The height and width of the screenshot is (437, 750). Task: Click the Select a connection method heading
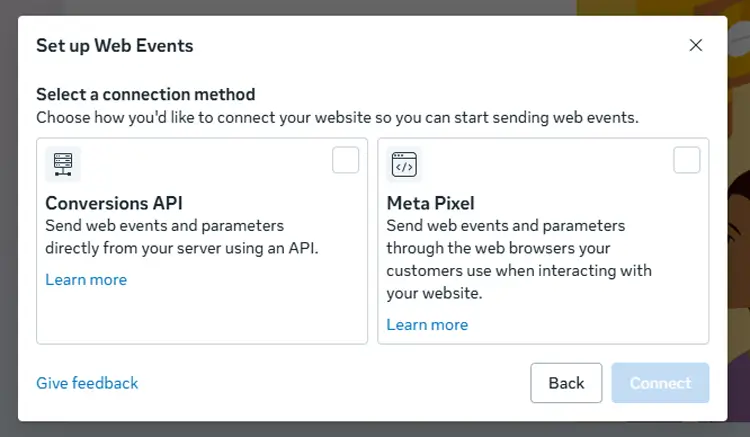[145, 94]
